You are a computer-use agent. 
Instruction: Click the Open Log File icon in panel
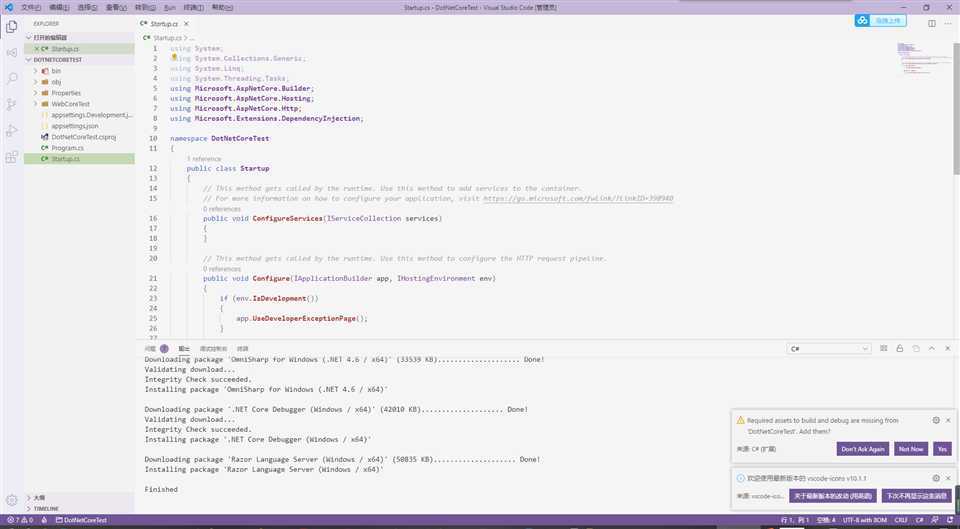(916, 348)
